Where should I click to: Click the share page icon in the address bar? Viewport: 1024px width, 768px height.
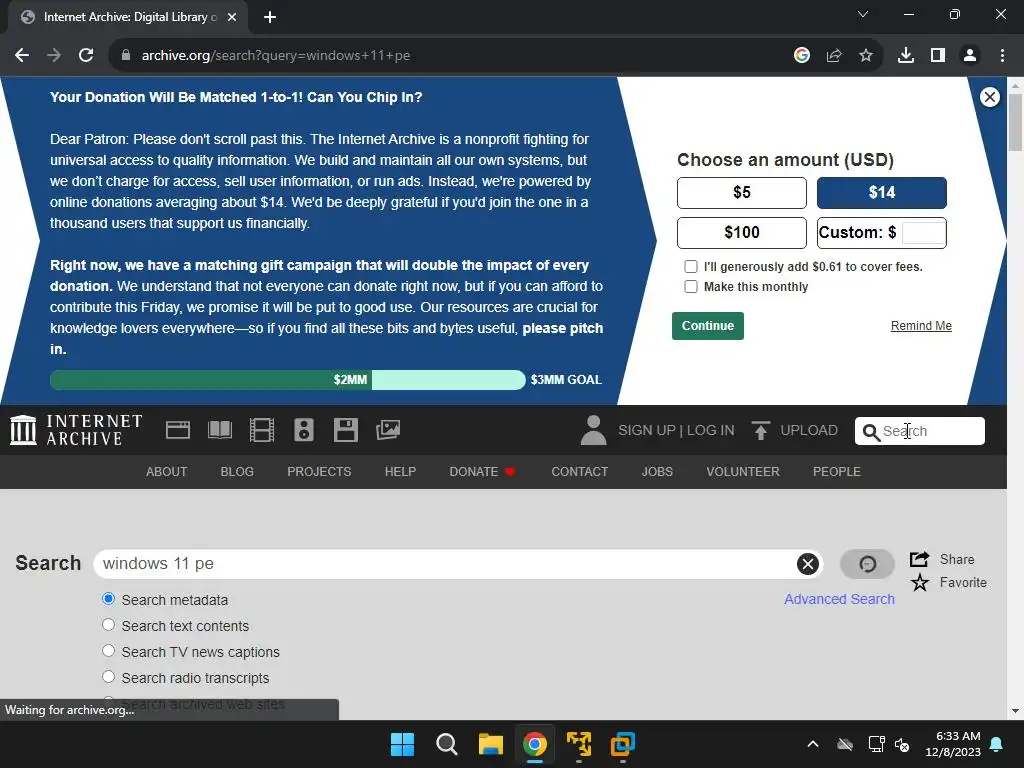click(834, 56)
